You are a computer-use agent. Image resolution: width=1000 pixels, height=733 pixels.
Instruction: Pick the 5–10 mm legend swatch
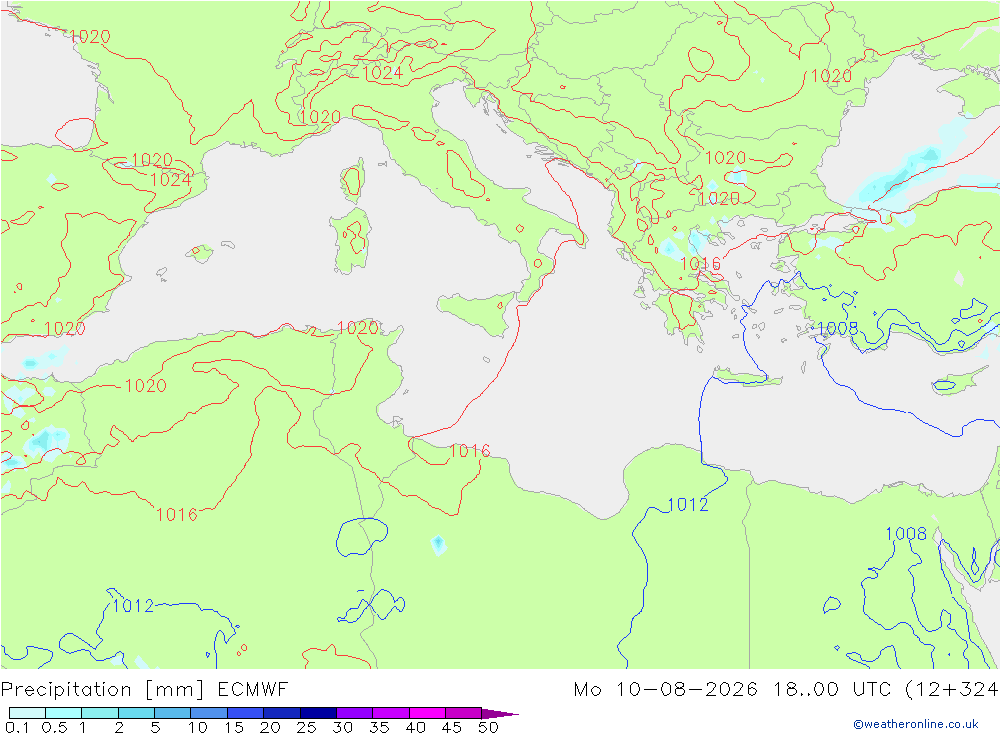173,713
